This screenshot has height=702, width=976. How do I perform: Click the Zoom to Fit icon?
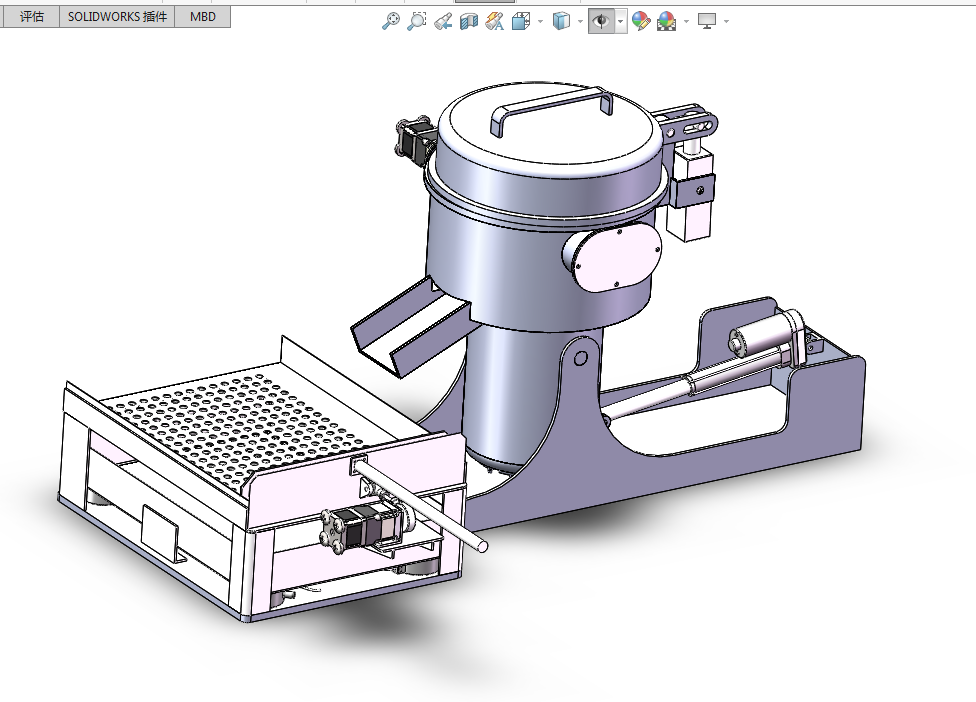391,21
